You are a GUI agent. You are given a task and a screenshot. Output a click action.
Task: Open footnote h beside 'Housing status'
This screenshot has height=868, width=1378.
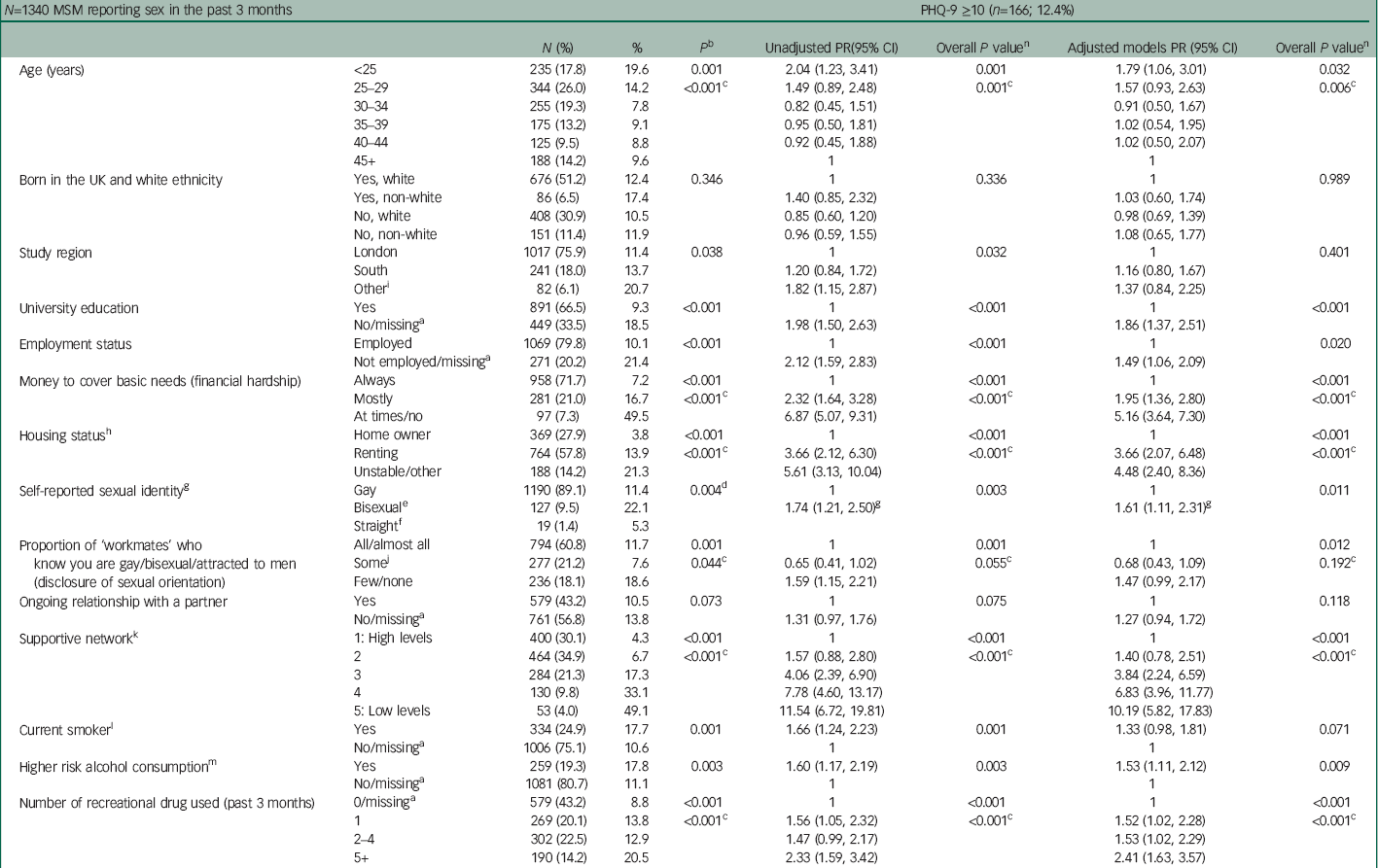(x=108, y=432)
